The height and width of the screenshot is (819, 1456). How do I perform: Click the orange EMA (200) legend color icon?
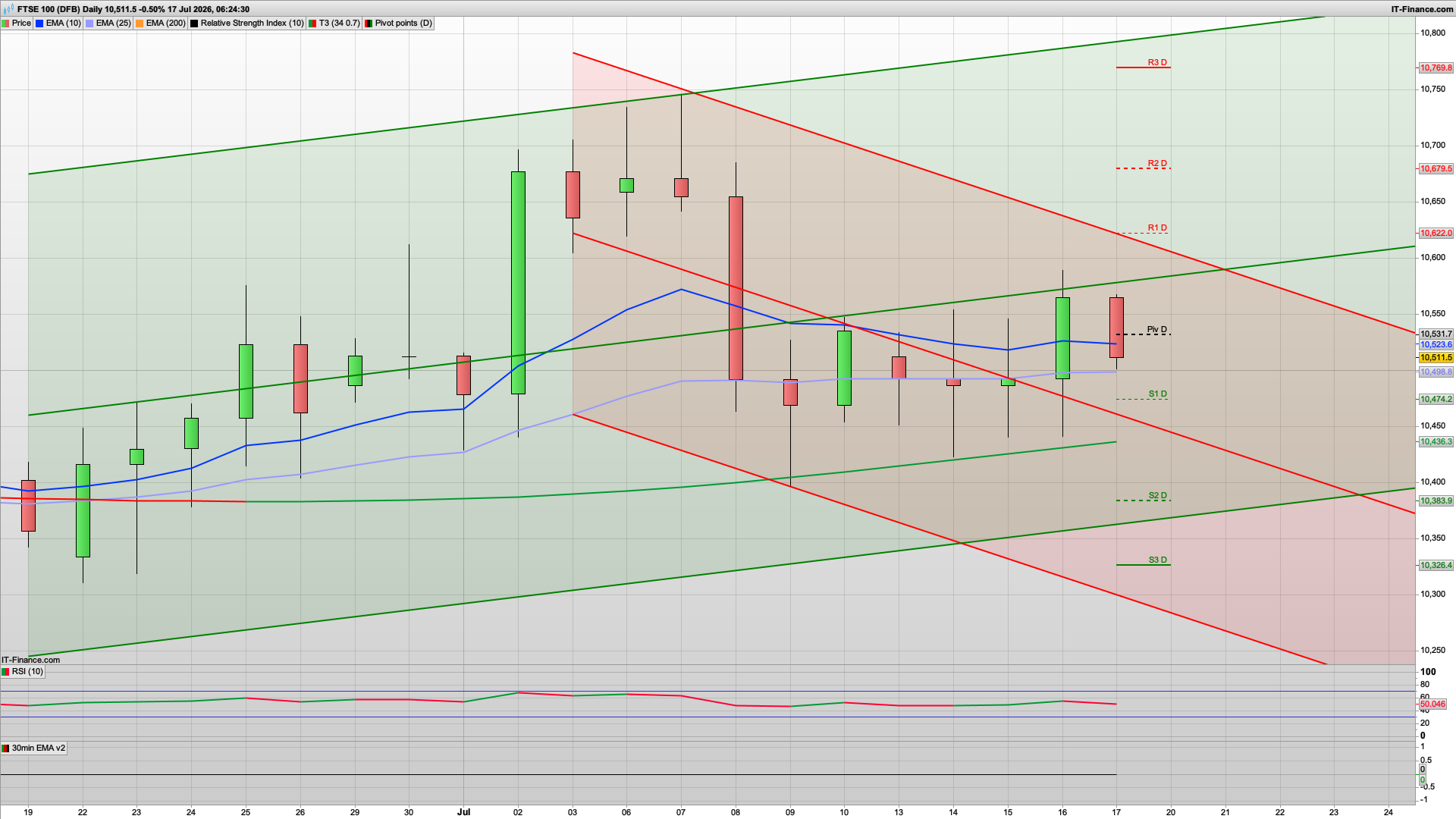click(140, 24)
